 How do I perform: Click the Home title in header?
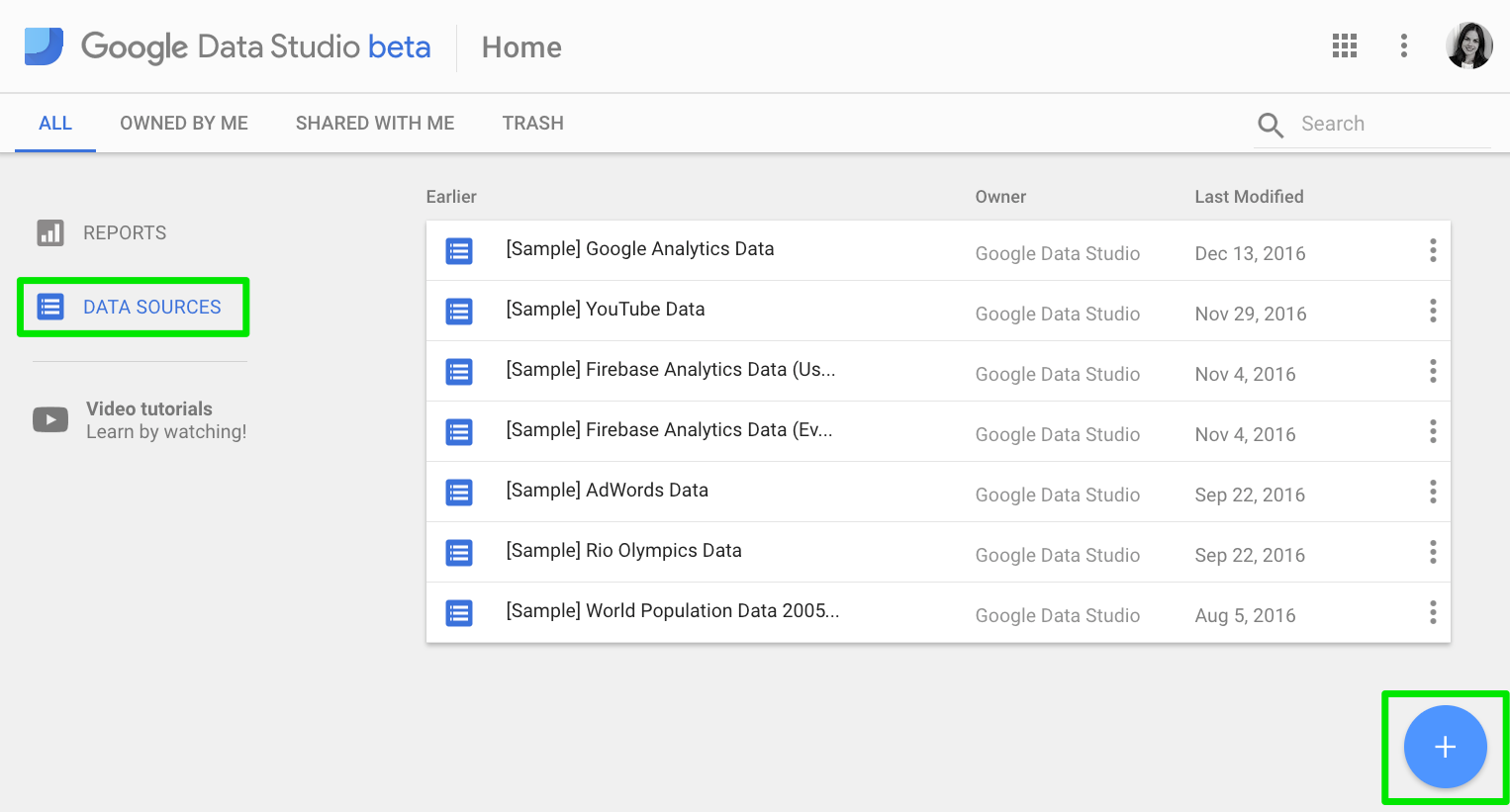(521, 47)
